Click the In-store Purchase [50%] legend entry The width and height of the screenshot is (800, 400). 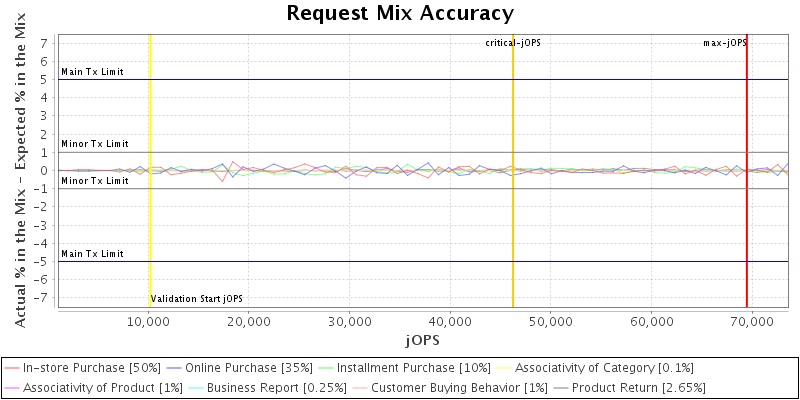click(91, 368)
